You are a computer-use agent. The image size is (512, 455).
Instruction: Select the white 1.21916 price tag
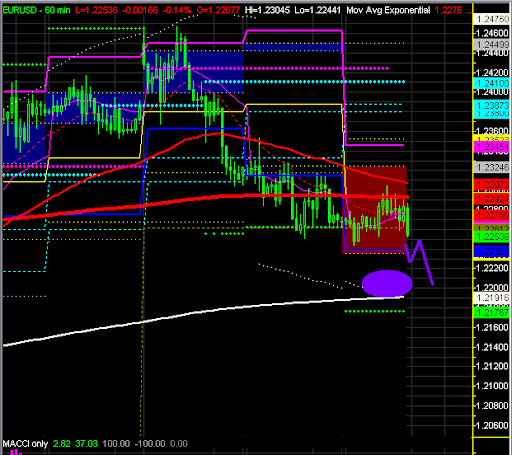492,298
